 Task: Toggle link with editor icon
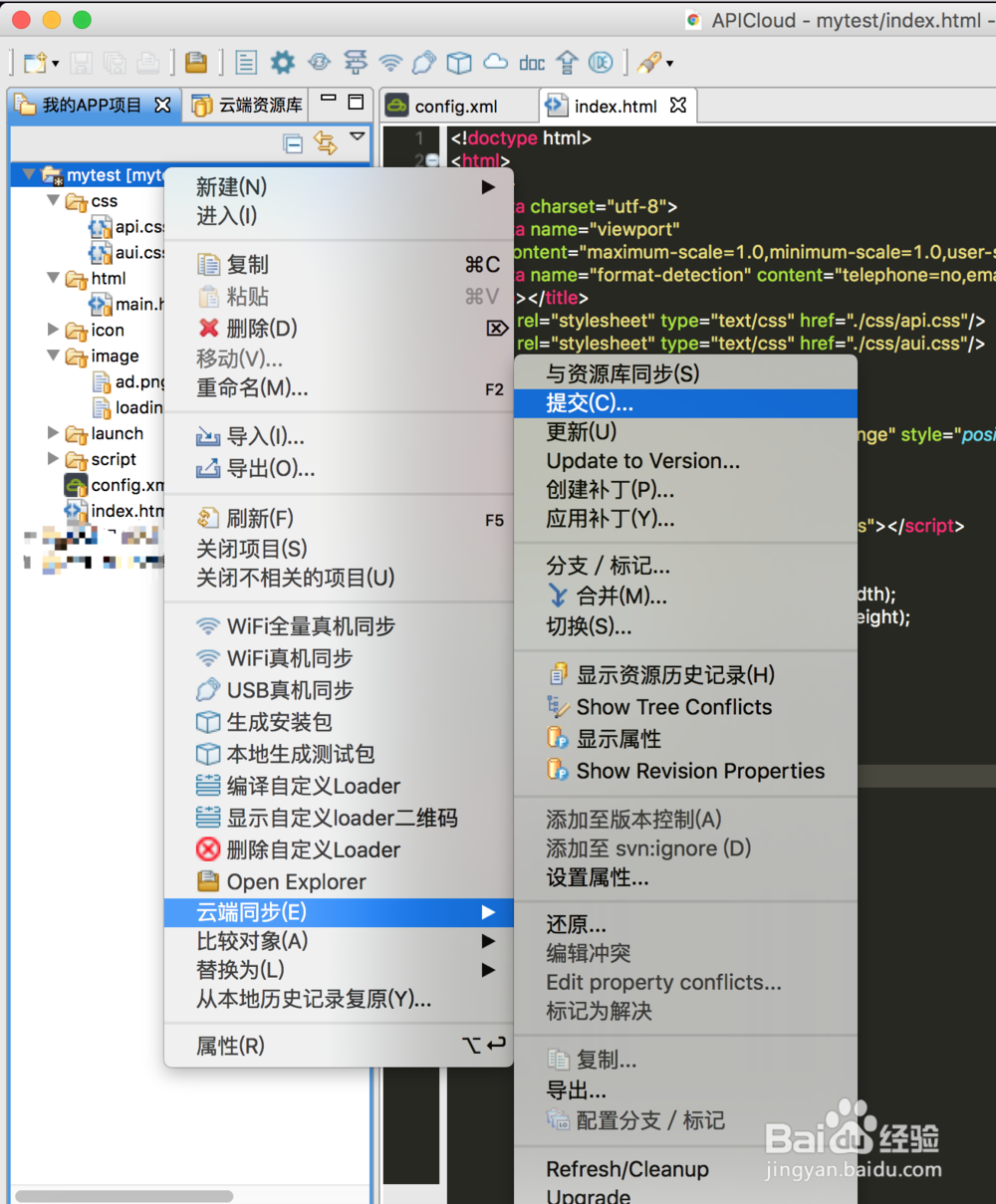326,142
